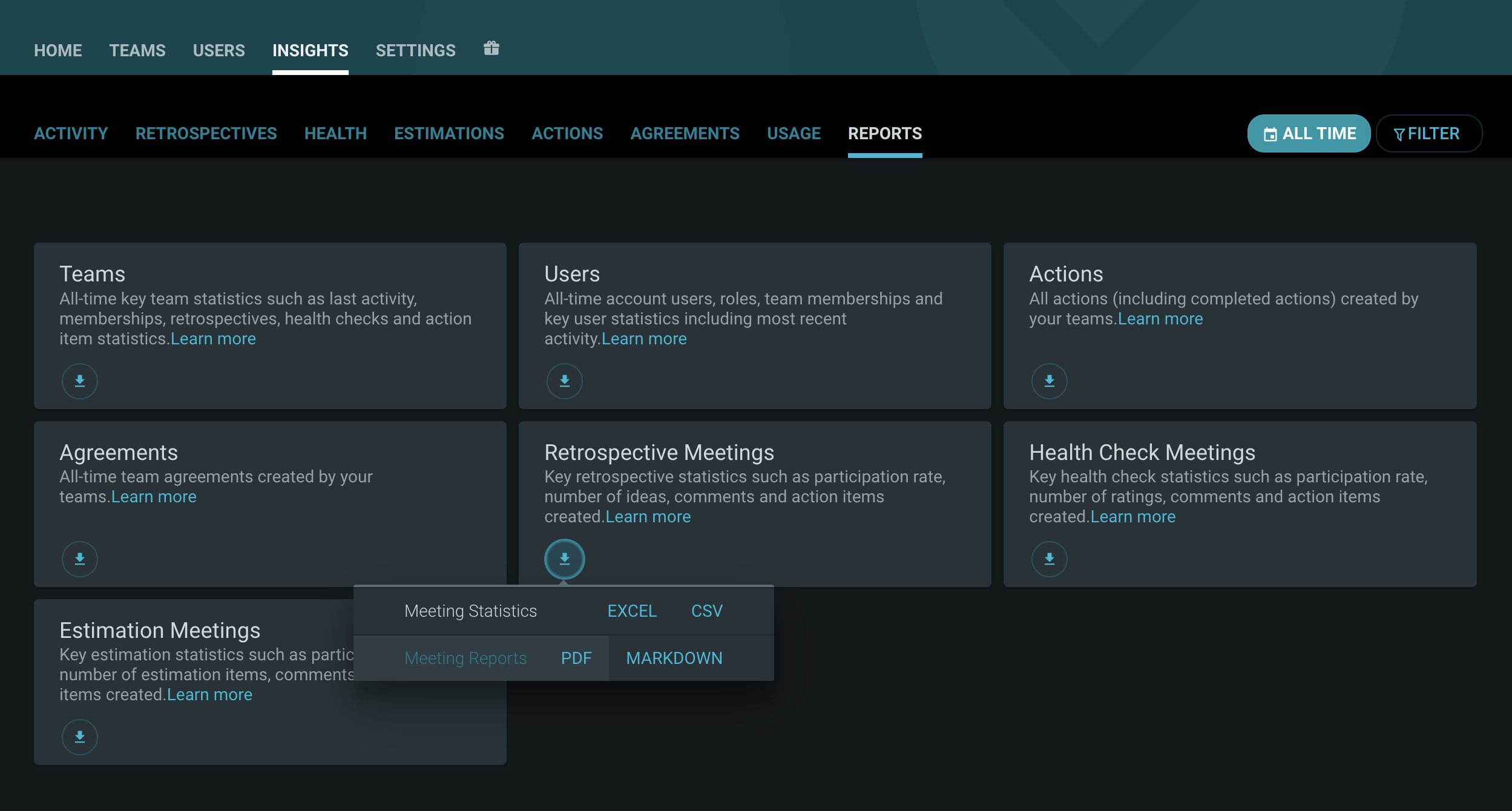
Task: Open the Health insights tab
Action: (335, 134)
